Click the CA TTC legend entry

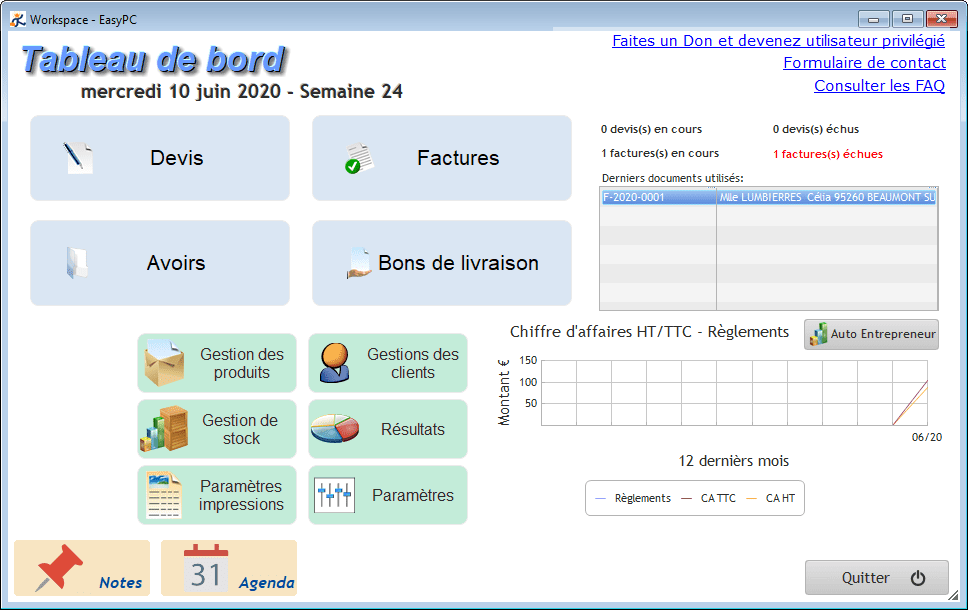point(709,498)
